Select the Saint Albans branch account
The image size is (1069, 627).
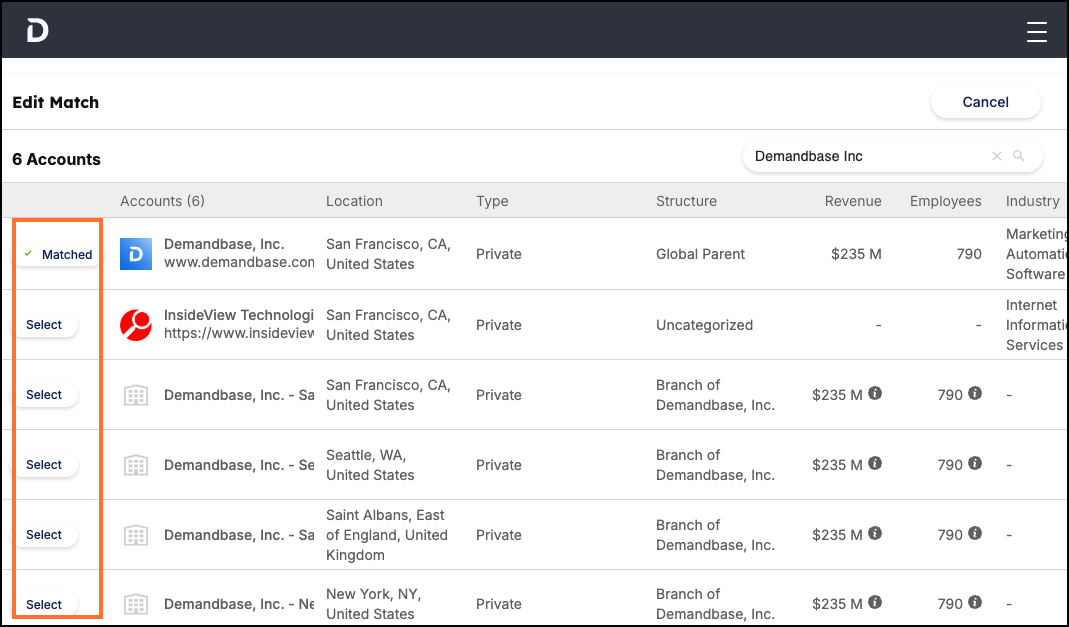(x=44, y=535)
